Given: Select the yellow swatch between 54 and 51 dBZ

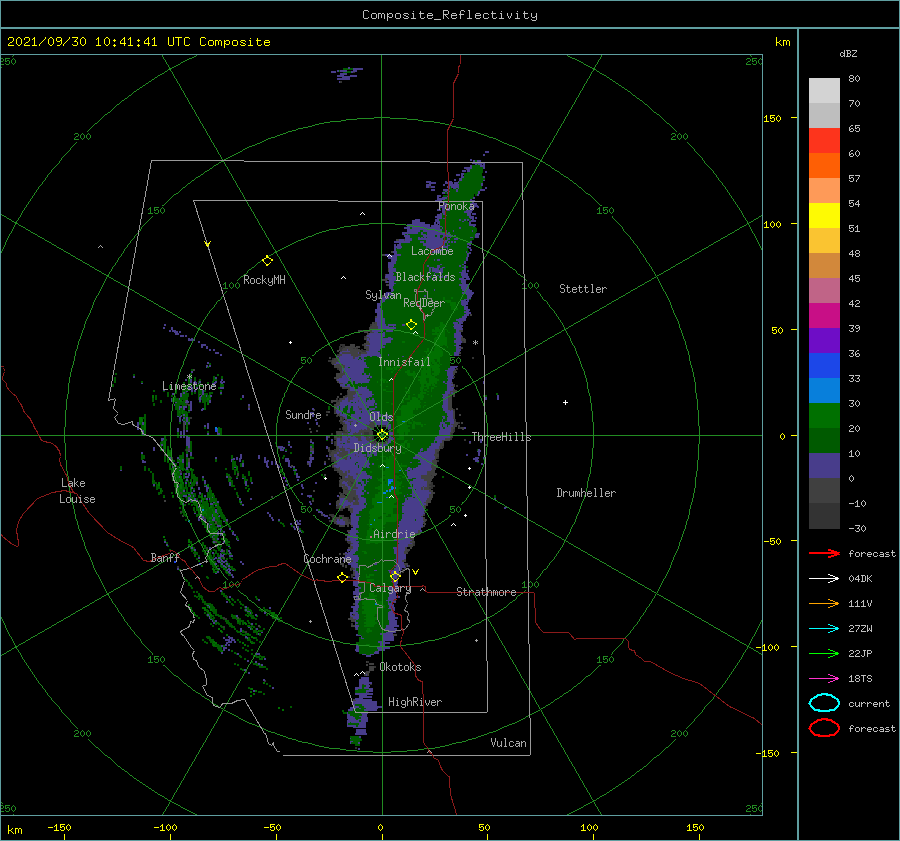Looking at the screenshot, I should [x=824, y=216].
